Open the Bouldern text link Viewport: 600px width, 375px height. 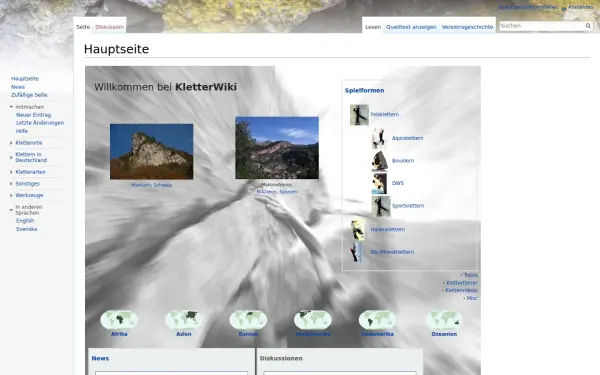403,161
